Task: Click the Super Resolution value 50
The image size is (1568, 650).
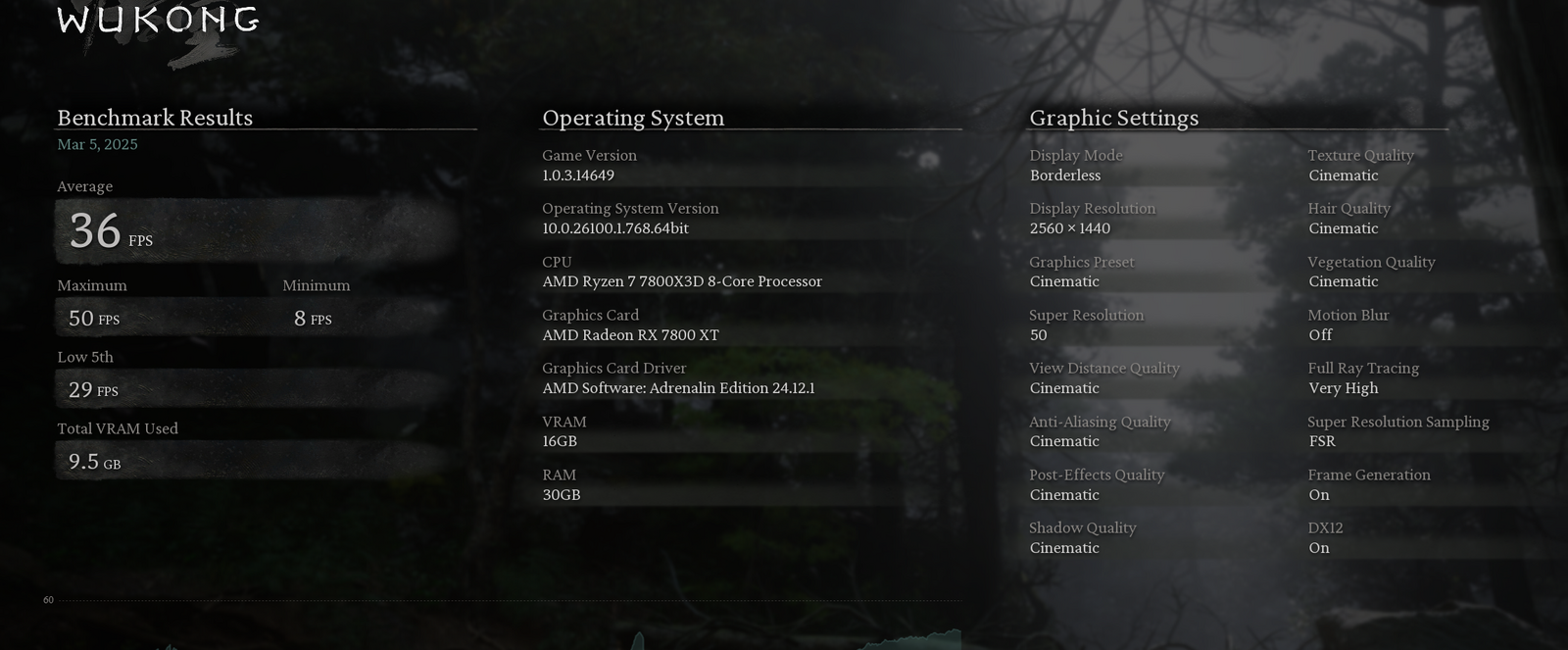Action: (1039, 335)
